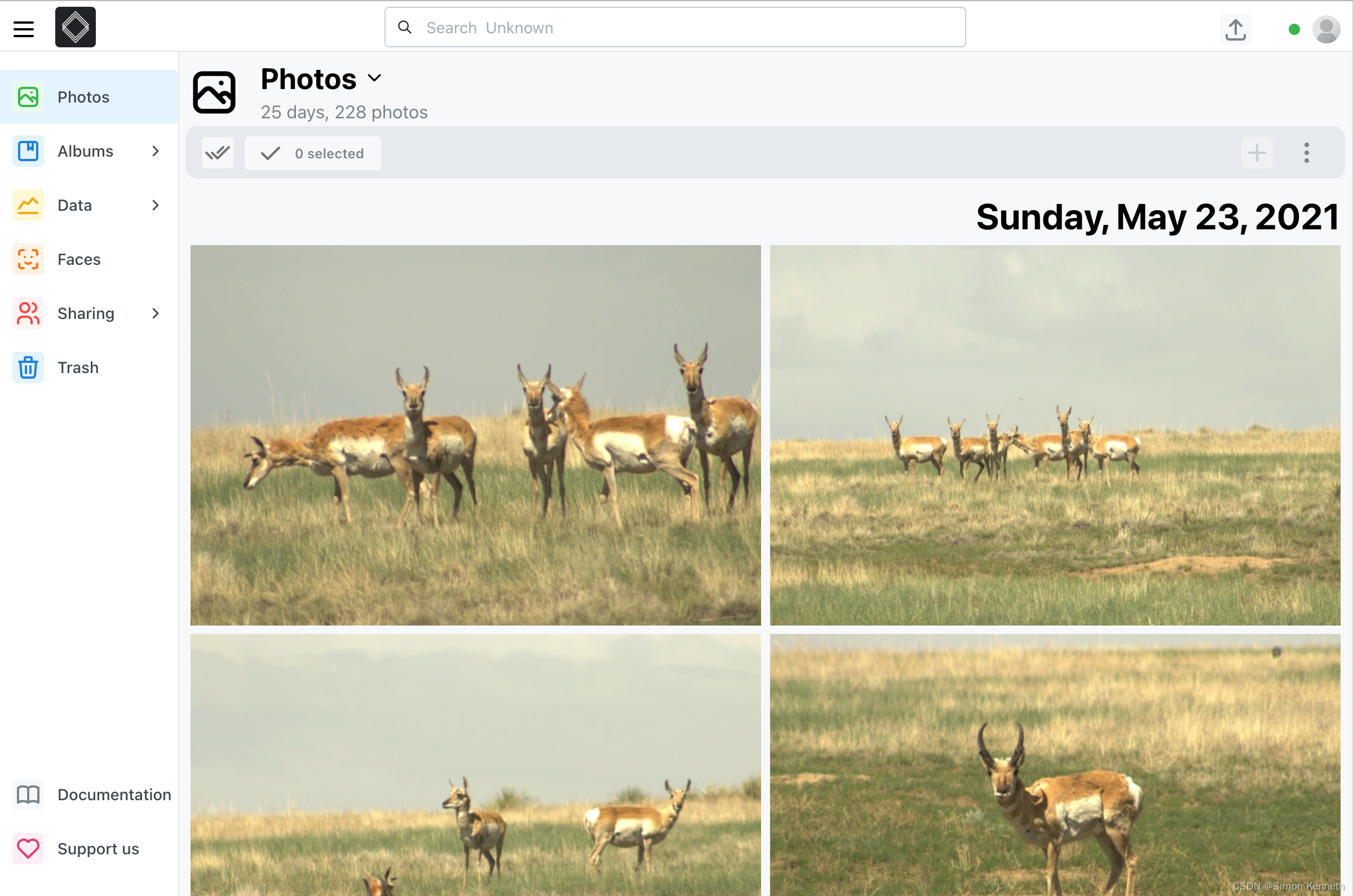Select Photos in the sidebar menu
The image size is (1353, 896).
pos(83,97)
